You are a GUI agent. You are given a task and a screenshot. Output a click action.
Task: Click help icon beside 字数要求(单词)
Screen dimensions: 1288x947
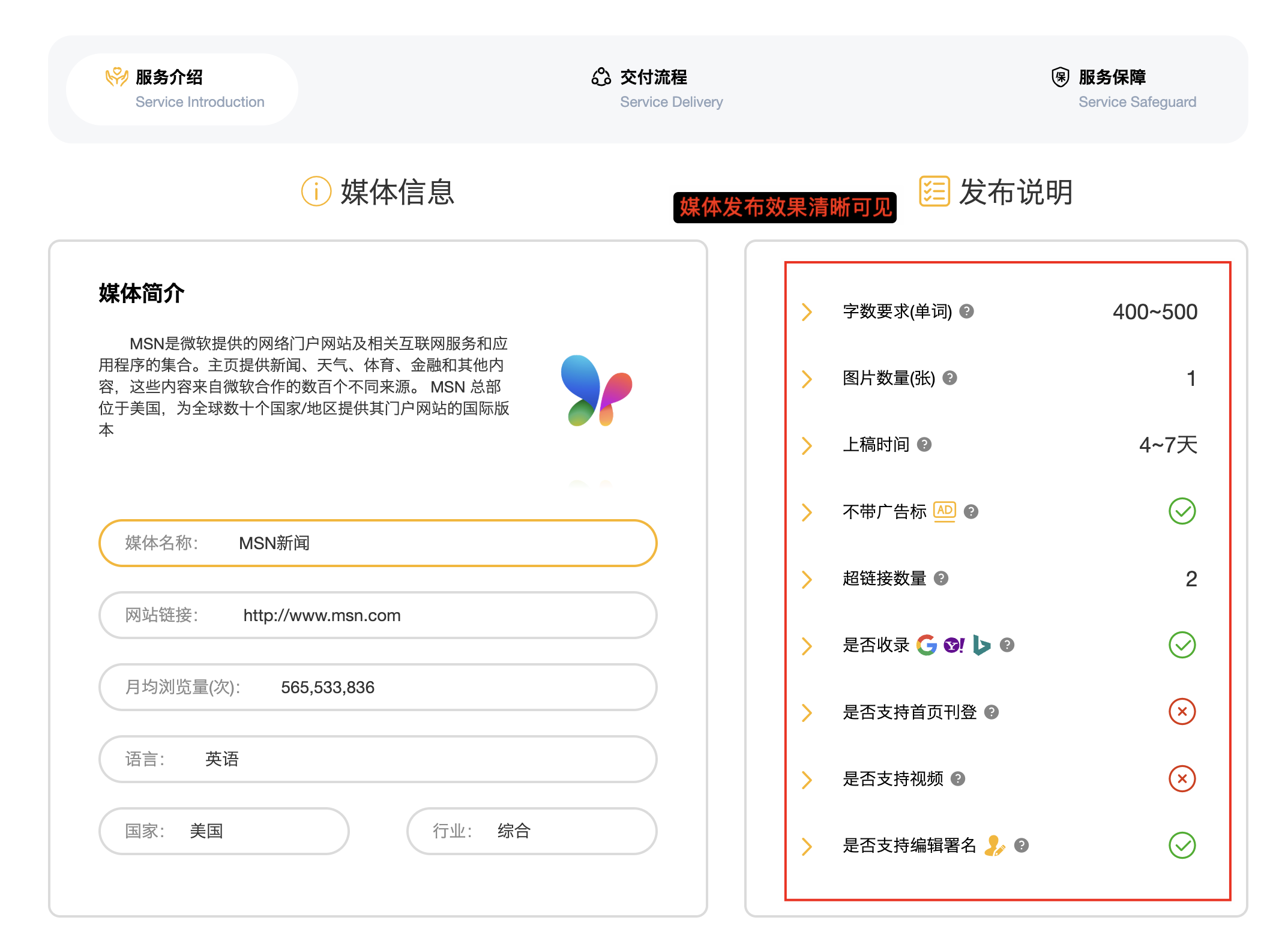coord(966,311)
